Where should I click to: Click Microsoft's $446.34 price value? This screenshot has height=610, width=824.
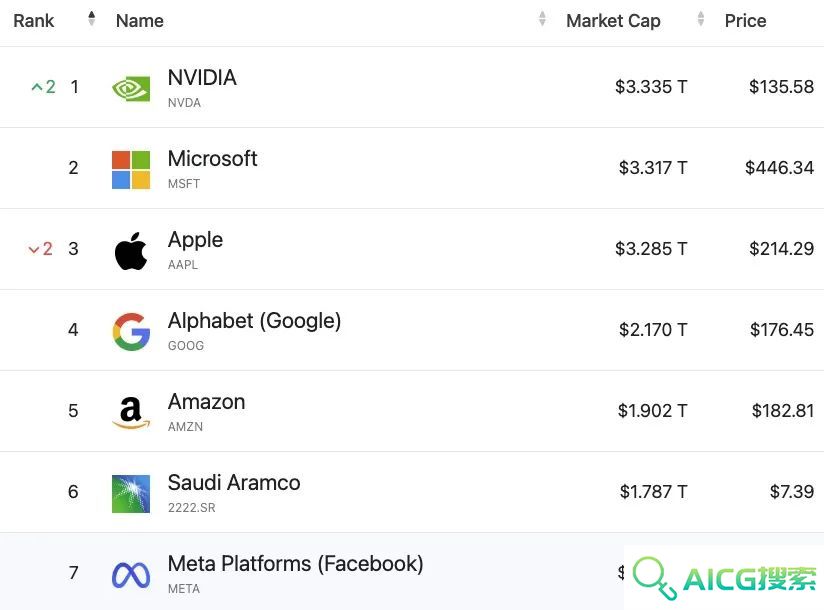pyautogui.click(x=779, y=168)
